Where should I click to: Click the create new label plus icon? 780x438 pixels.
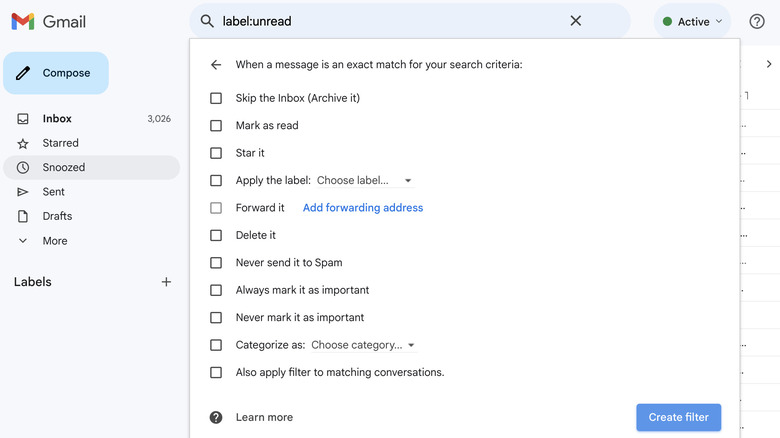click(x=166, y=282)
